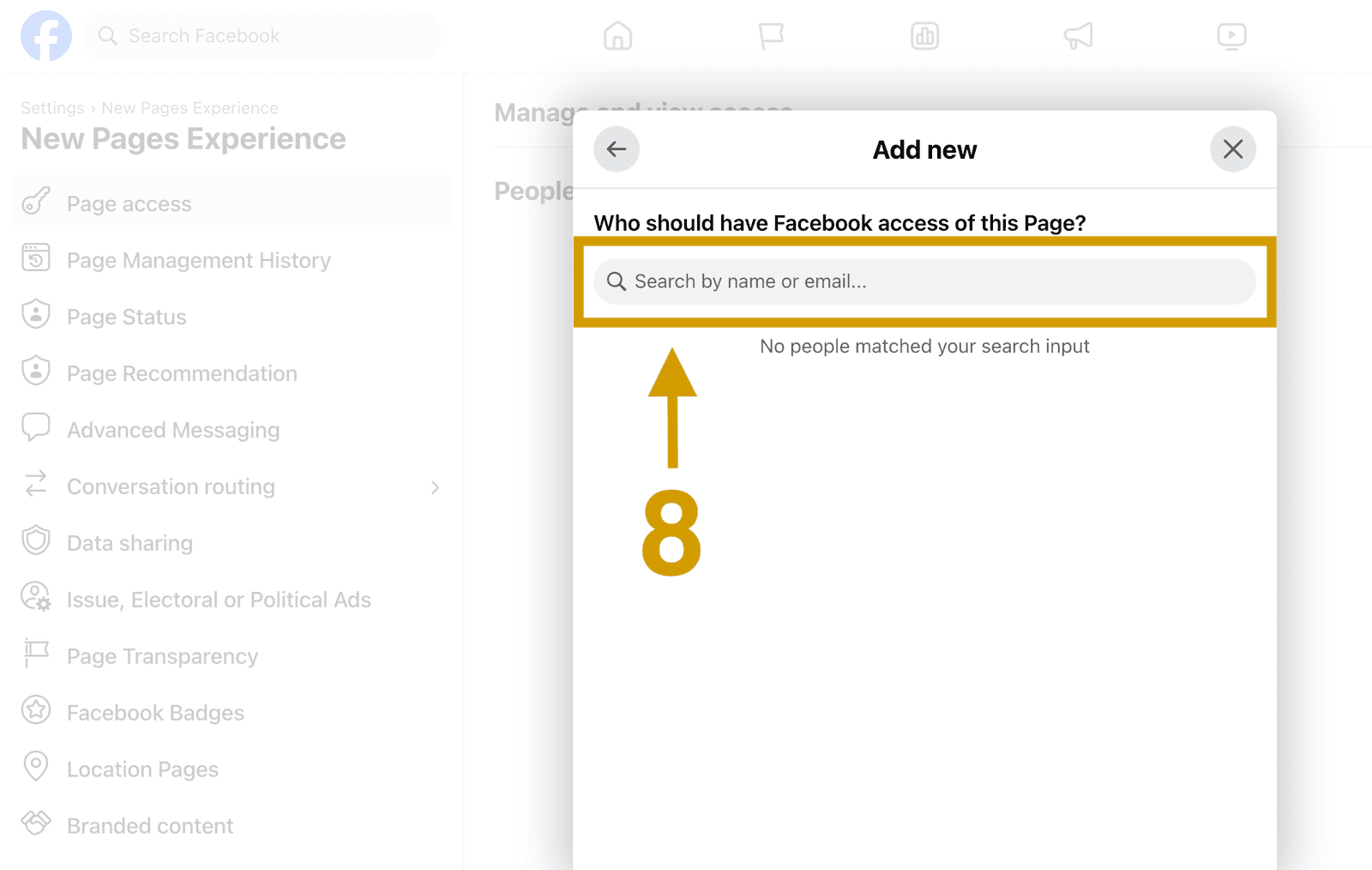Click the New Pages Experience breadcrumb link
The width and height of the screenshot is (1372, 870).
(x=190, y=108)
